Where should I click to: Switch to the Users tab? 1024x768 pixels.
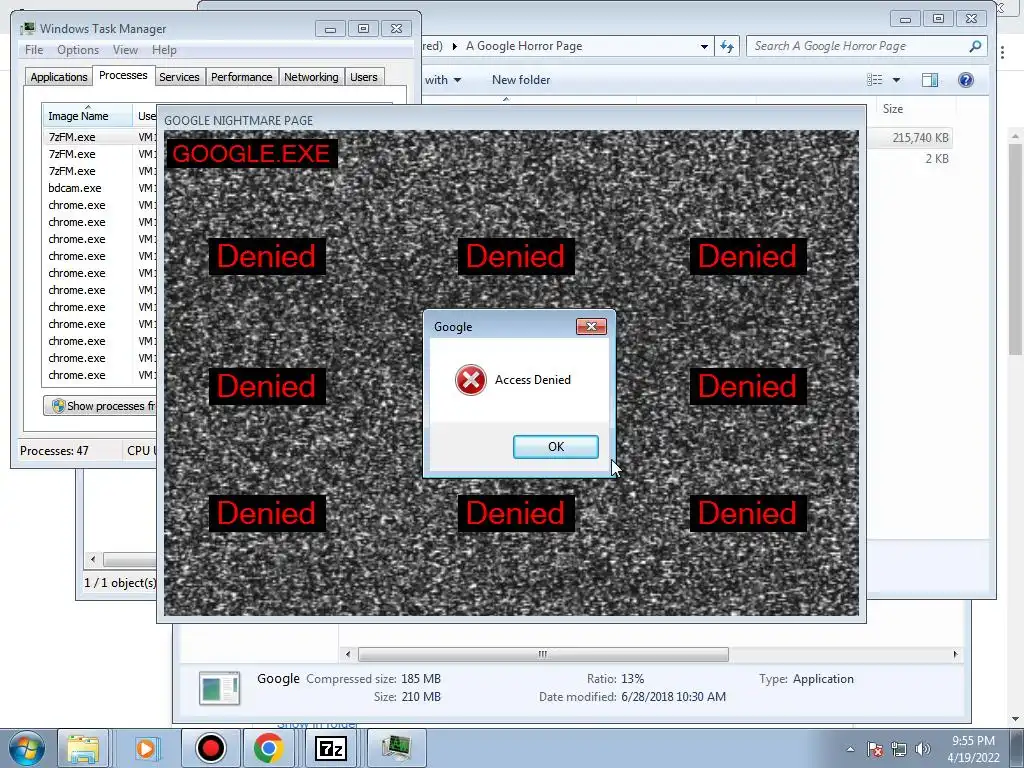tap(364, 77)
